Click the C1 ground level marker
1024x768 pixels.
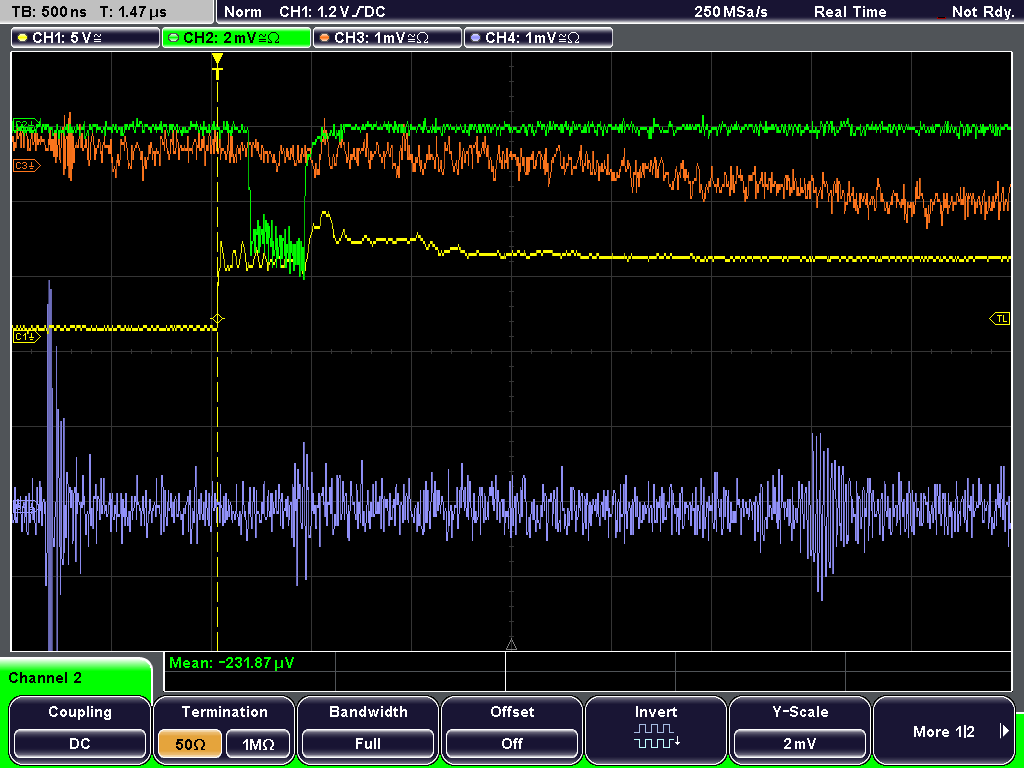click(26, 336)
